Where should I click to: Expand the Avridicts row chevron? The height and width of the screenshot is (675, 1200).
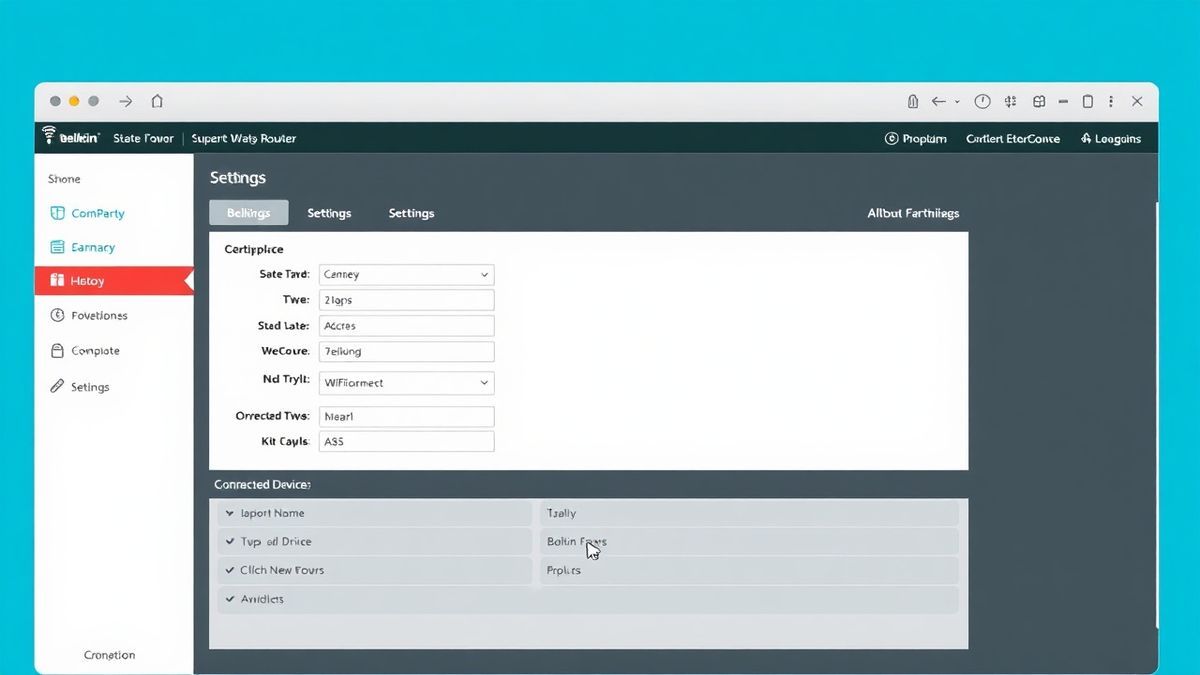click(x=231, y=599)
